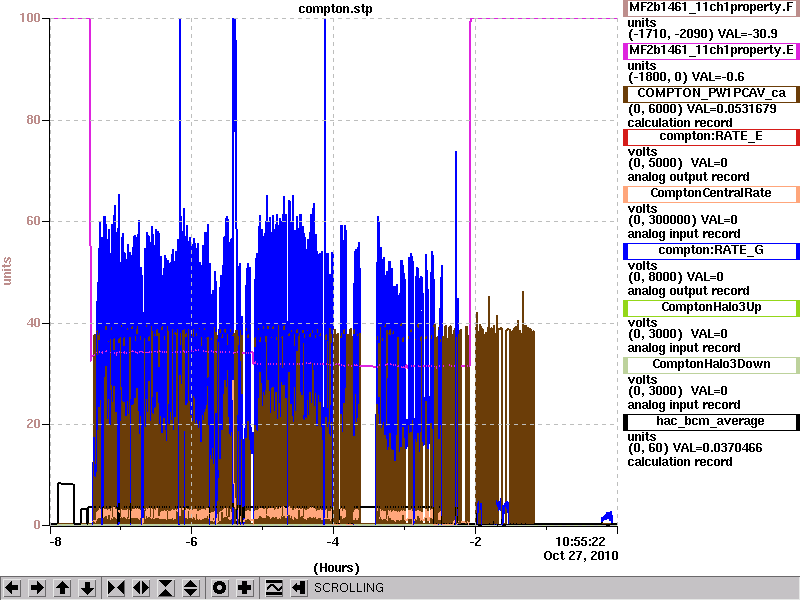Click the hourglass-shaped vertical zoom icon
This screenshot has width=800, height=600.
(x=166, y=588)
